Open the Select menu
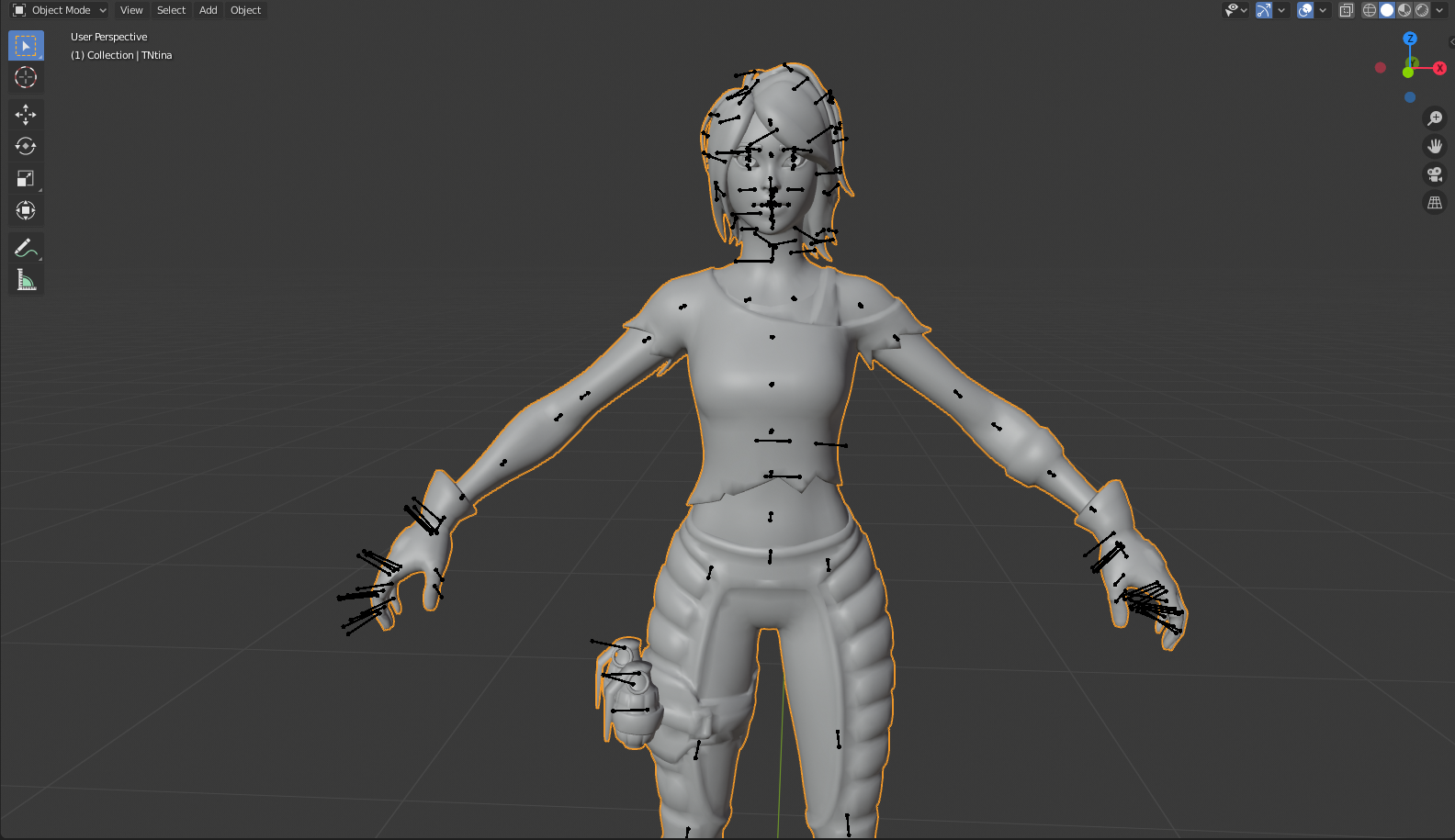This screenshot has height=840, width=1455. (171, 10)
